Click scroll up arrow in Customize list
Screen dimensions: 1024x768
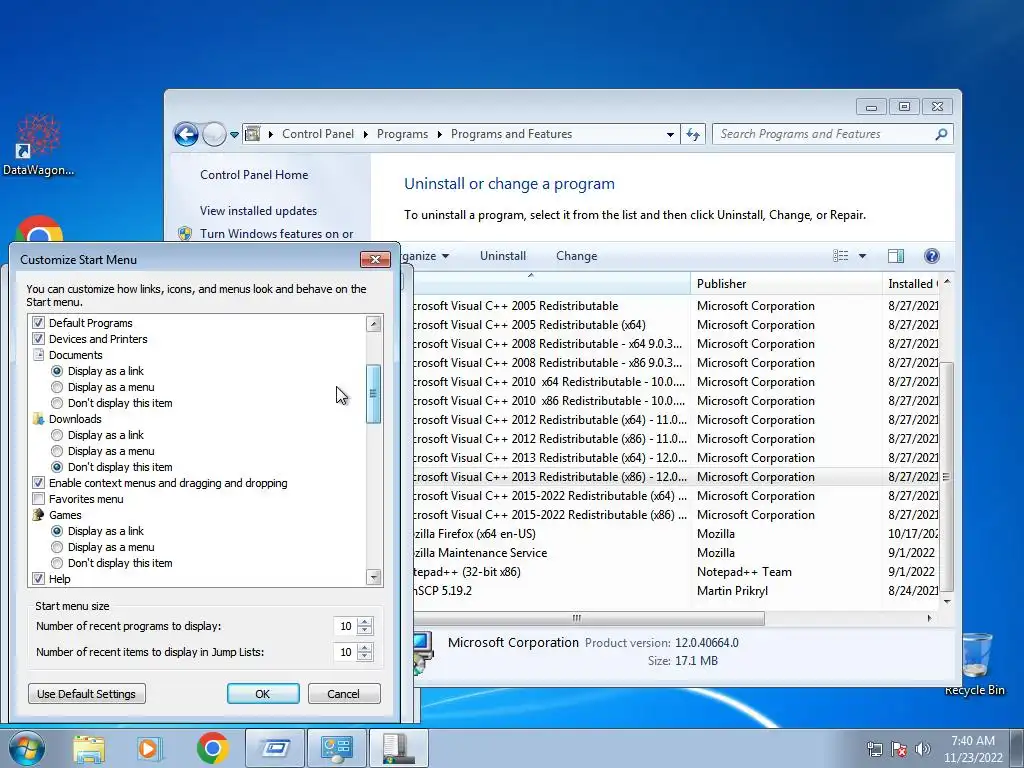point(374,324)
